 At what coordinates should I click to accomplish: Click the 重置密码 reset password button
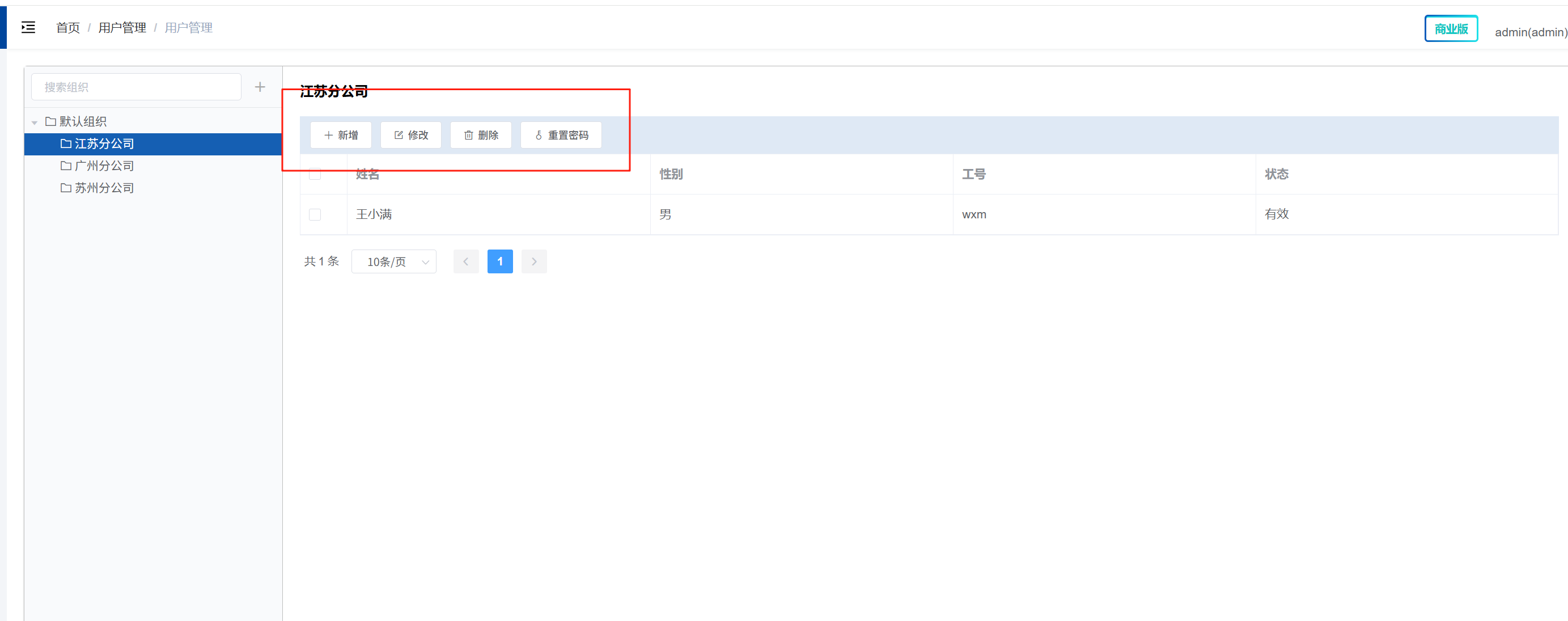click(561, 135)
